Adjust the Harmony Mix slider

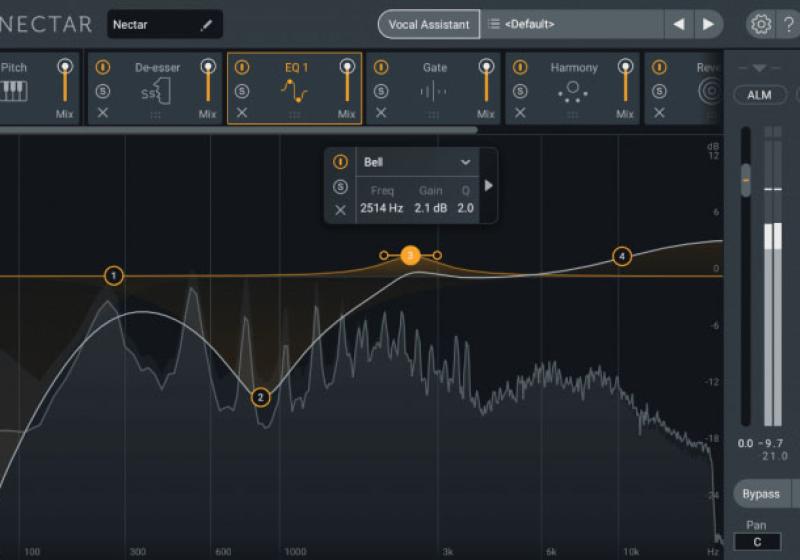(x=626, y=82)
